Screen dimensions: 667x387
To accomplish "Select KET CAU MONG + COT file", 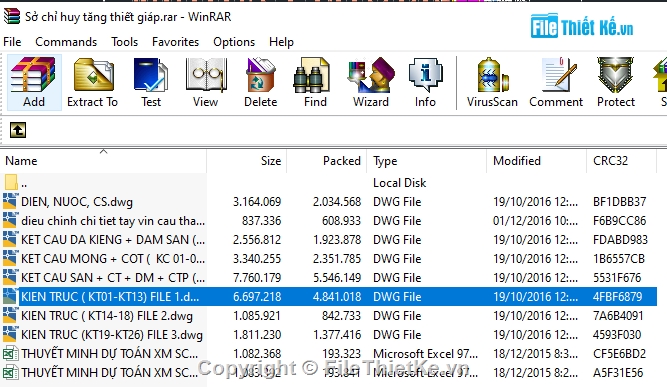I will (x=113, y=259).
